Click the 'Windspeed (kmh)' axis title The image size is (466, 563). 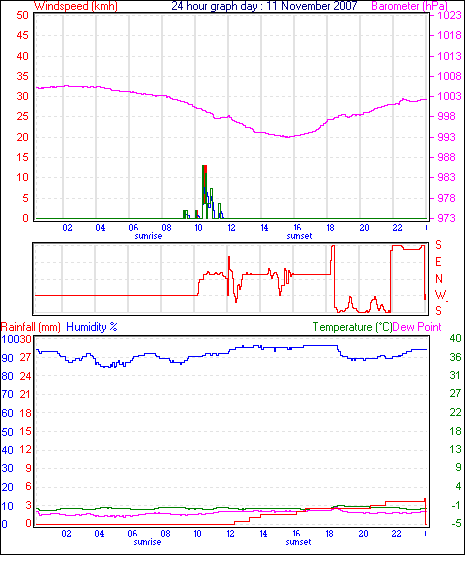[x=76, y=6]
